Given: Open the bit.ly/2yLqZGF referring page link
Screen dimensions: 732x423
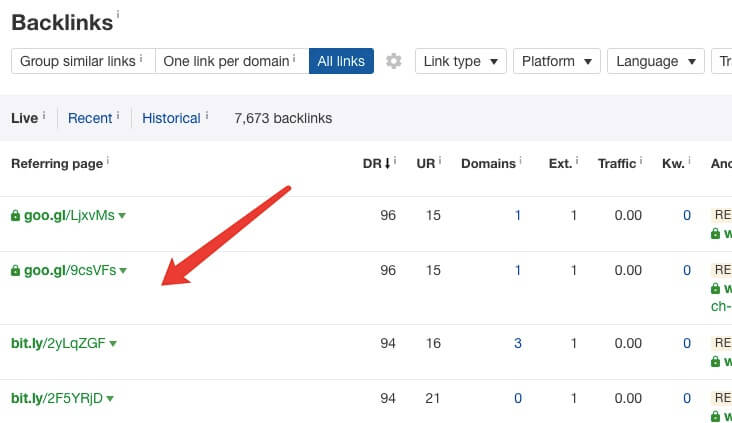Looking at the screenshot, I should pyautogui.click(x=58, y=343).
